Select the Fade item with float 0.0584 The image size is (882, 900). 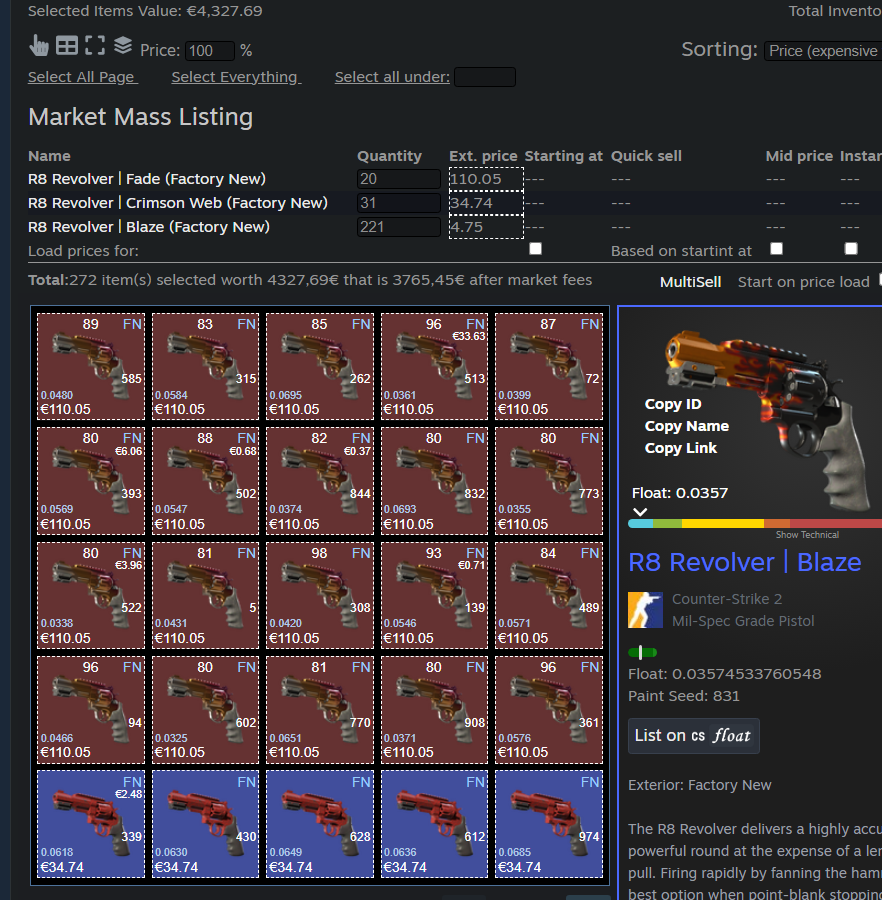tap(205, 367)
